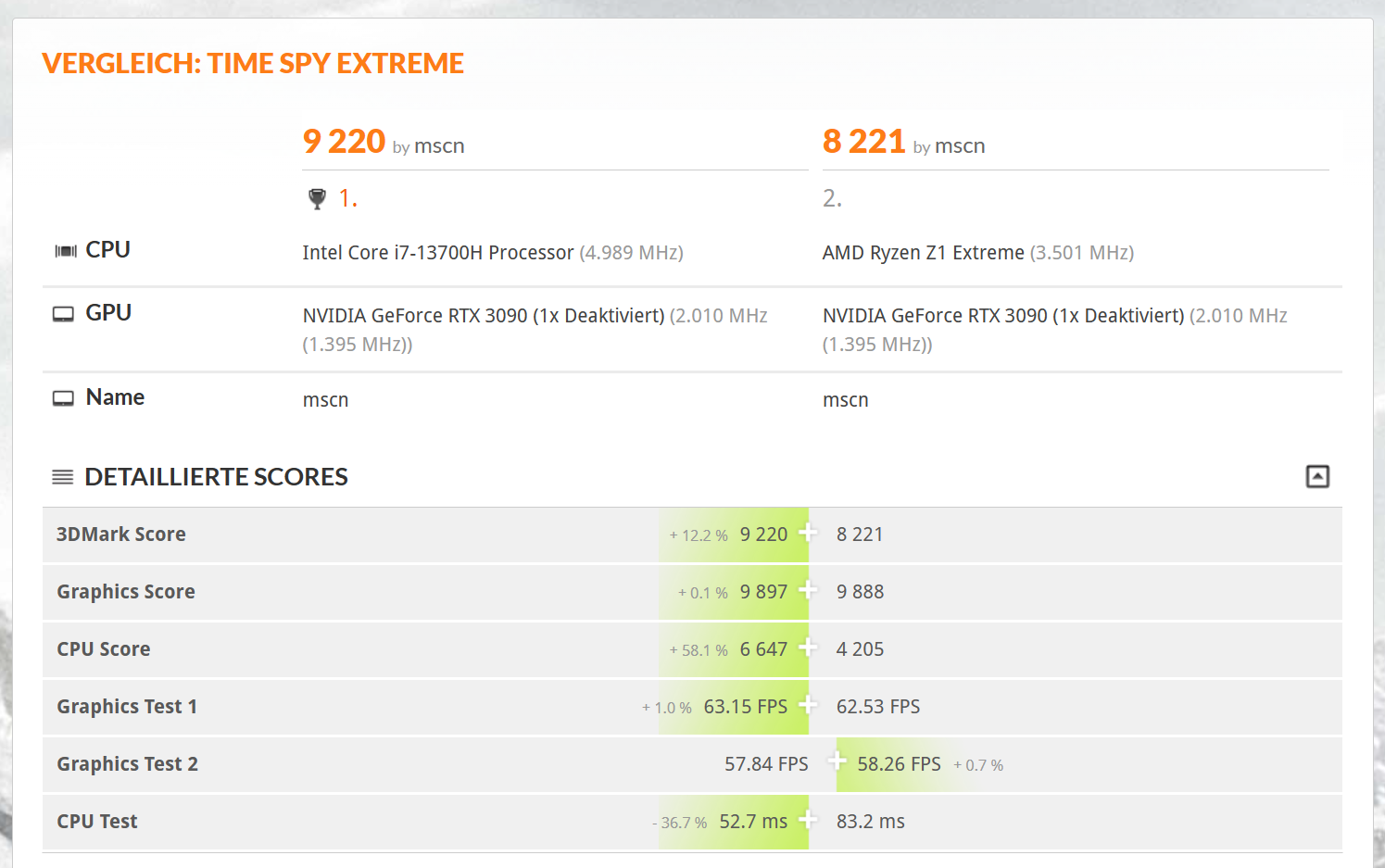Click the CPU row label
This screenshot has height=868, width=1385.
click(107, 250)
